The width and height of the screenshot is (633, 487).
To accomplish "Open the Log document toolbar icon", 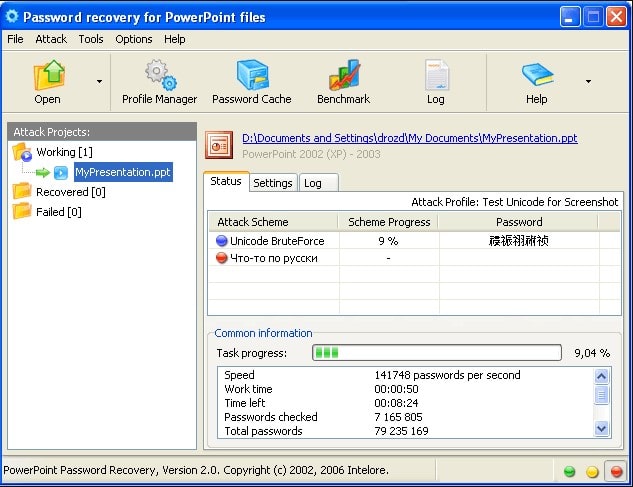I will pyautogui.click(x=436, y=75).
